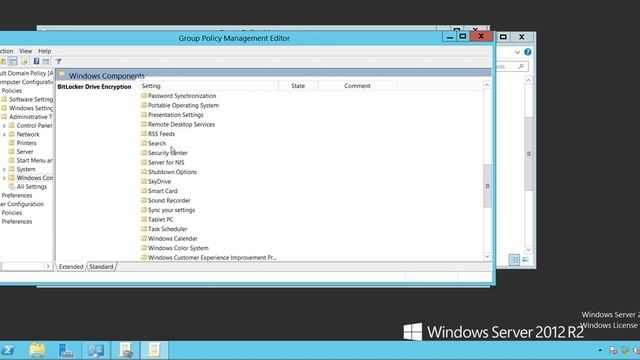Image resolution: width=640 pixels, height=360 pixels.
Task: Select Printers in the tree
Action: pos(27,143)
